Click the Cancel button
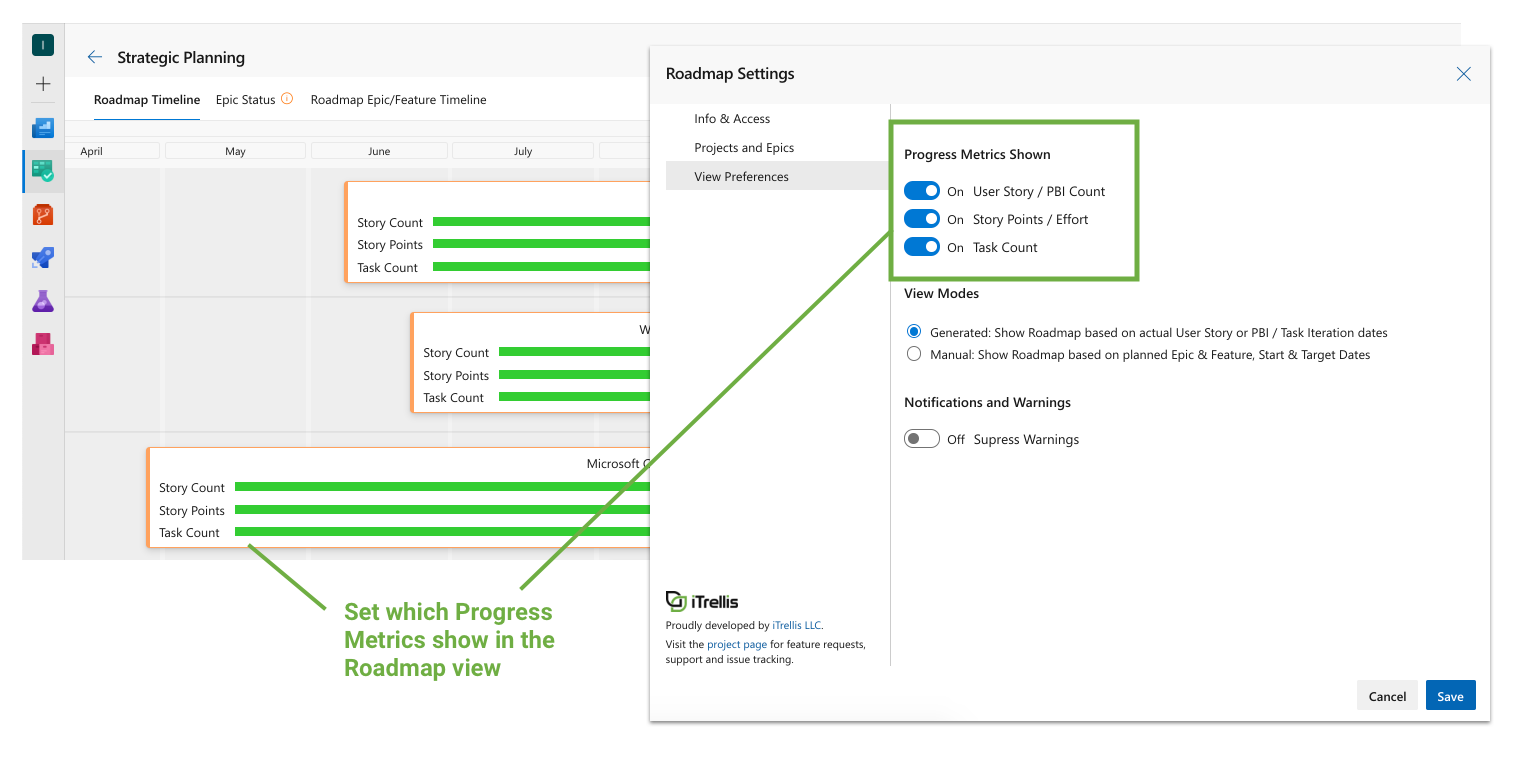Screen dimensions: 1515x767 tap(1387, 696)
